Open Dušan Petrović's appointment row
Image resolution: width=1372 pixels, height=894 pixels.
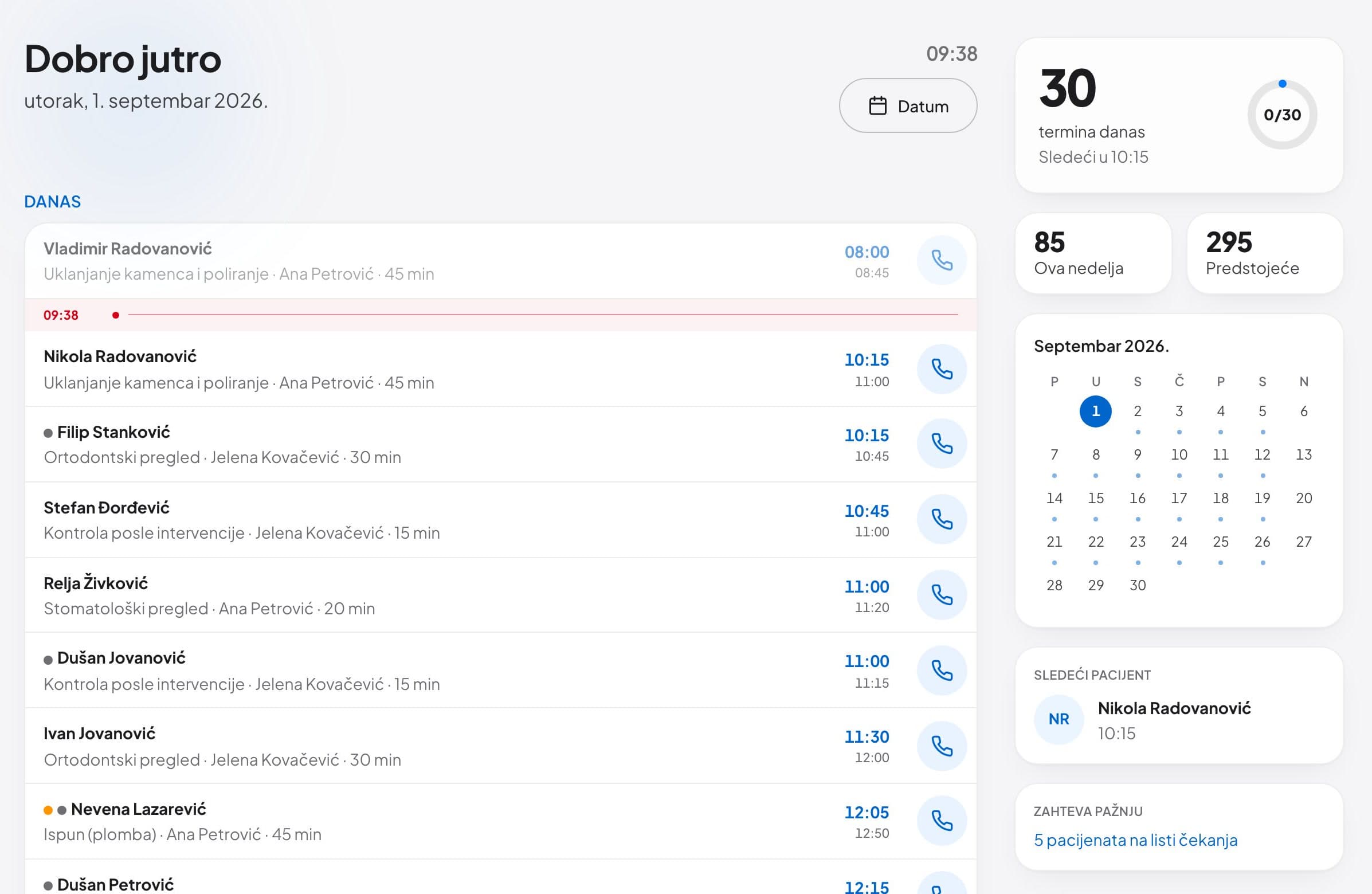click(500, 877)
